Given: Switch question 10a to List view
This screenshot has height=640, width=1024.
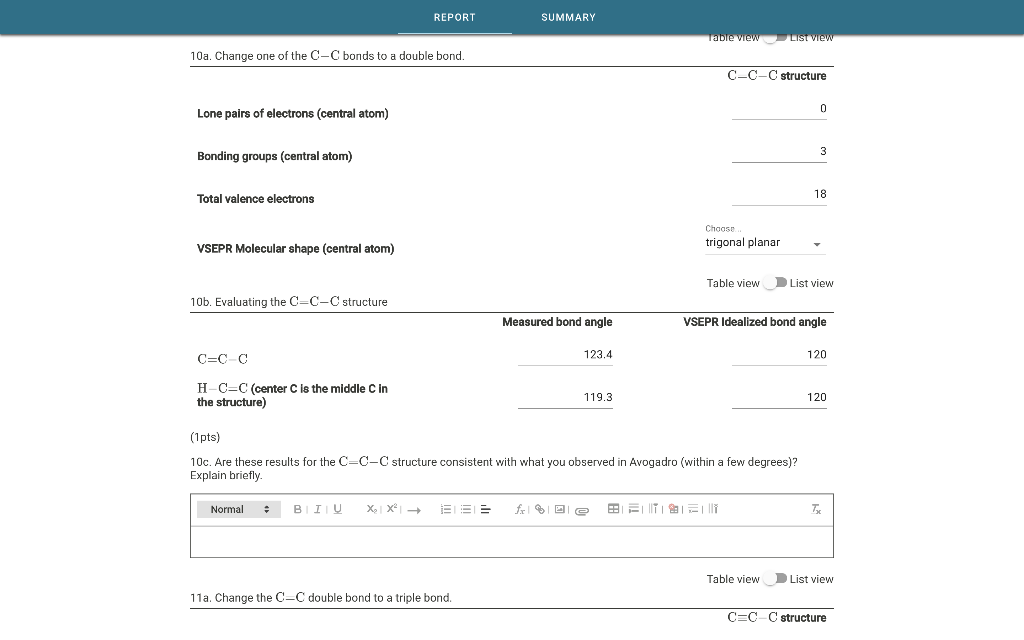Looking at the screenshot, I should 775,36.
